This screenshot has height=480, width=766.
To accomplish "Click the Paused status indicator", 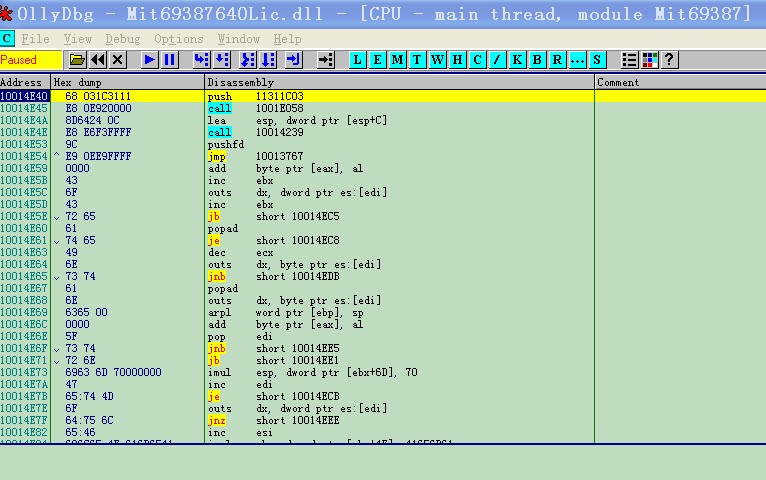I will click(31, 60).
